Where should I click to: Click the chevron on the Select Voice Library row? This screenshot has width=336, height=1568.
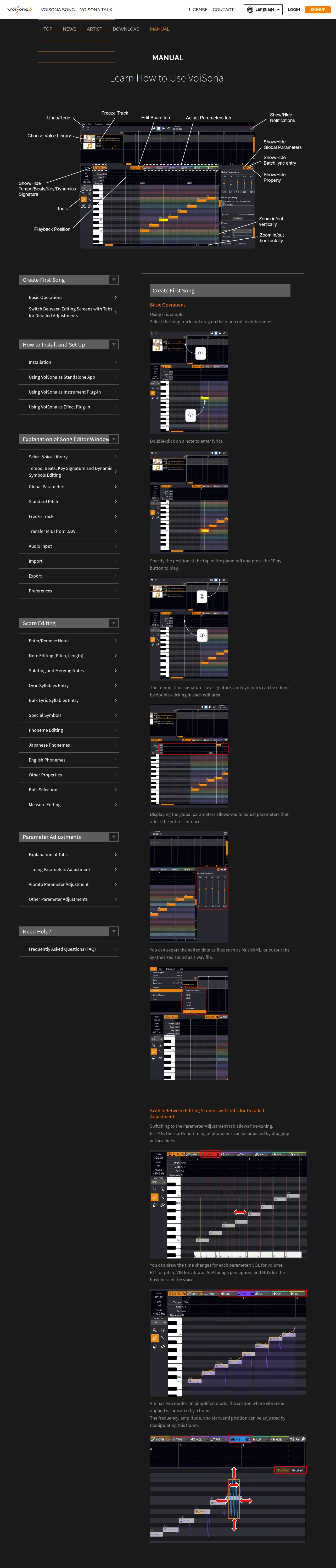point(116,457)
